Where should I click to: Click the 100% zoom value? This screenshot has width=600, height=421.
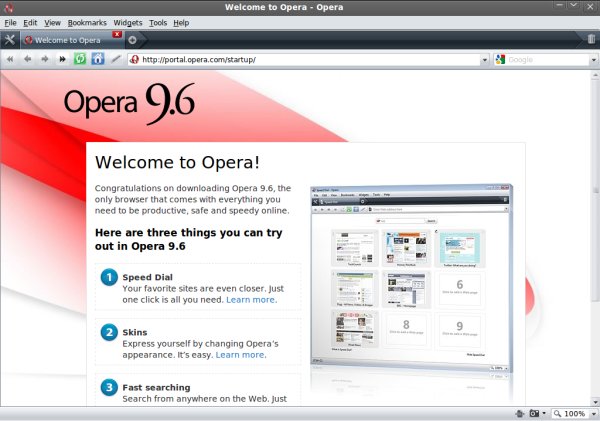(574, 414)
